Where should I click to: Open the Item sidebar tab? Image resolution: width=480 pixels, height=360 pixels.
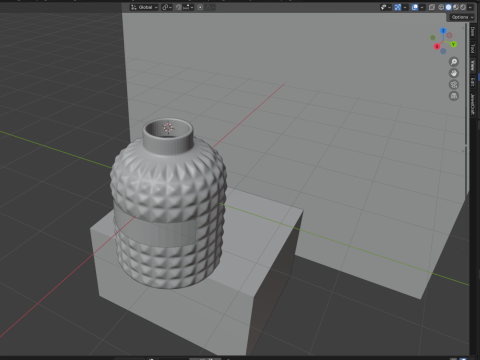click(472, 32)
